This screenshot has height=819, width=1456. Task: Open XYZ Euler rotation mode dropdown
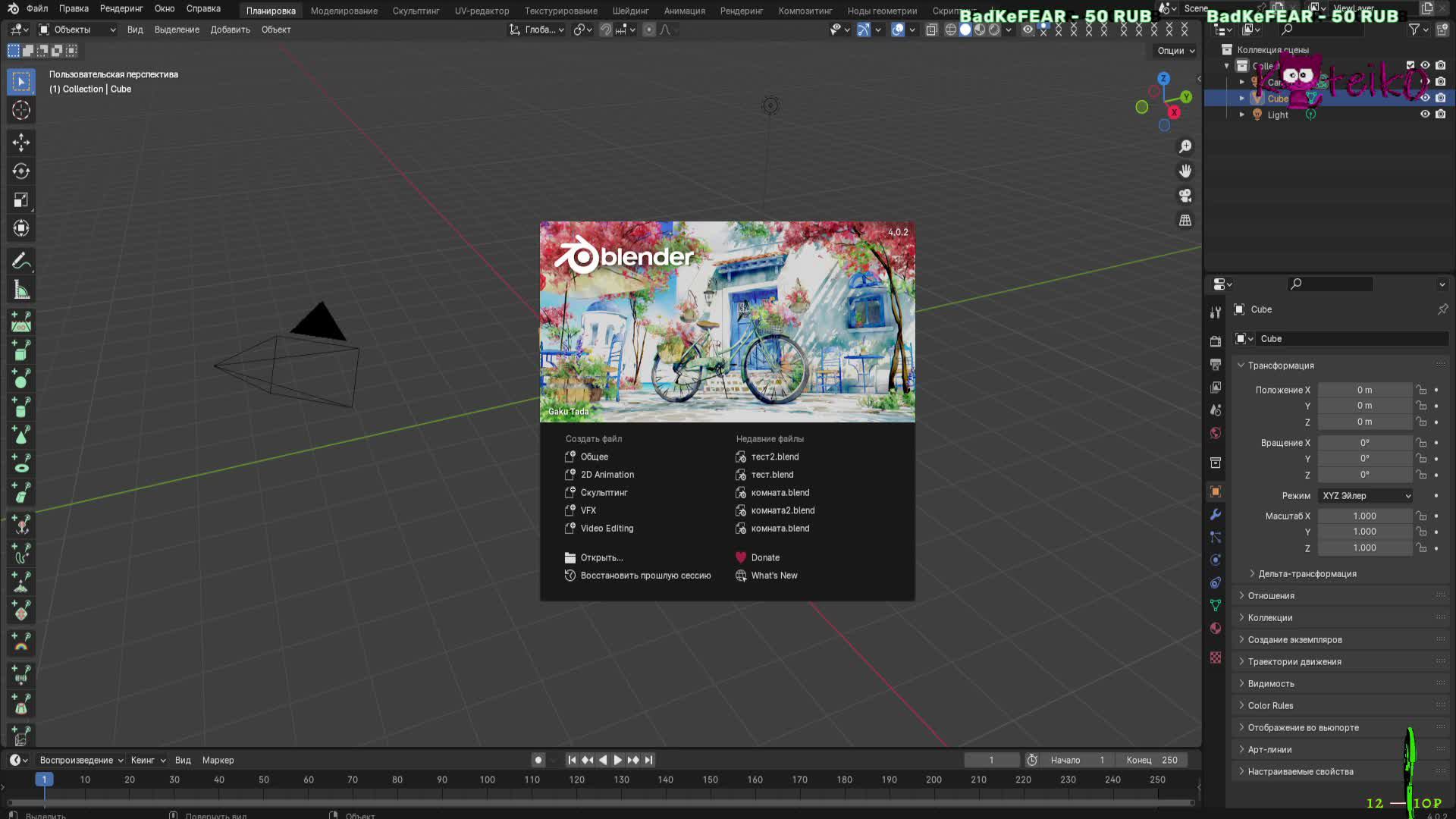(x=1366, y=496)
